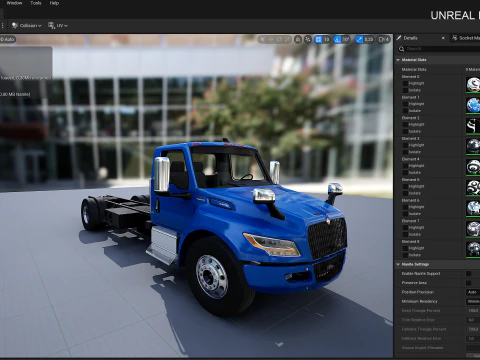Click Element 7 material thumbnail
Screen dimensions: 480x360
click(x=473, y=229)
